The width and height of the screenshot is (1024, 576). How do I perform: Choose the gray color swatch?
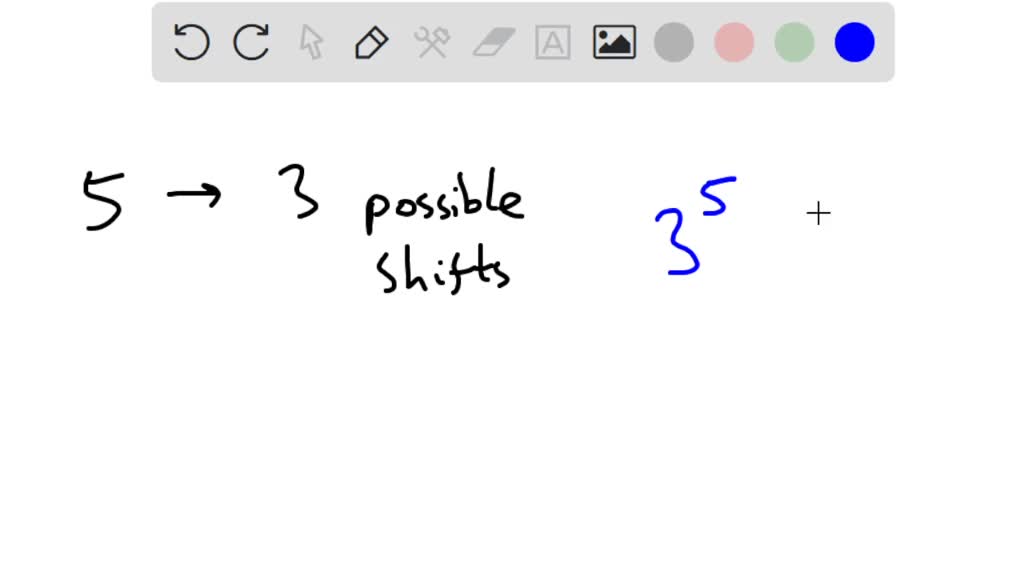tap(674, 42)
